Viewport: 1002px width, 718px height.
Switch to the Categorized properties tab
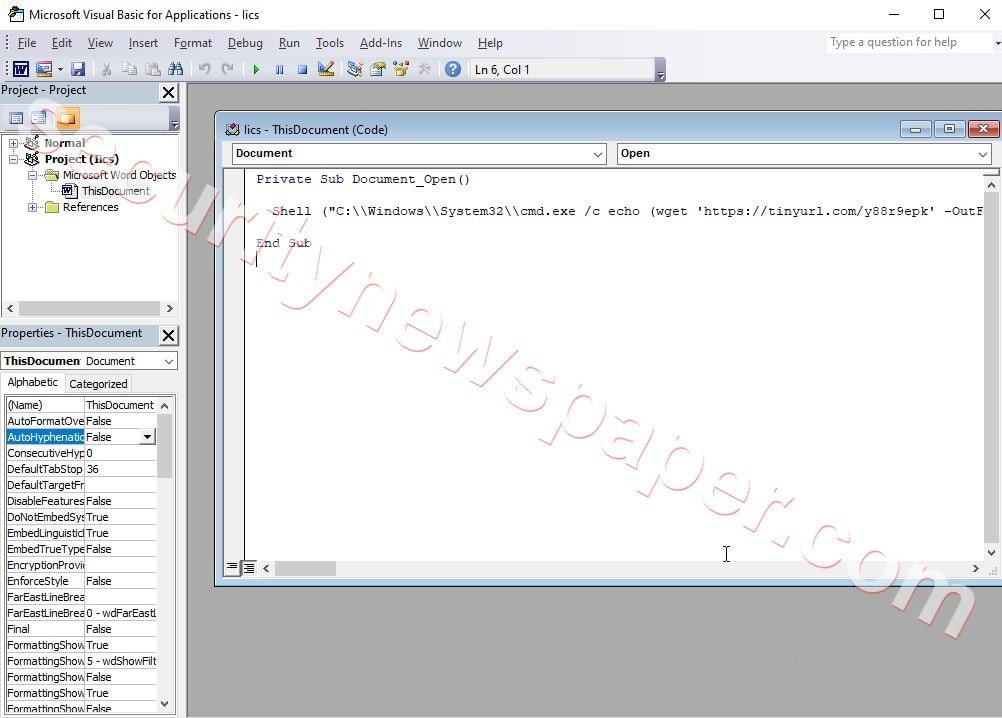[x=98, y=384]
